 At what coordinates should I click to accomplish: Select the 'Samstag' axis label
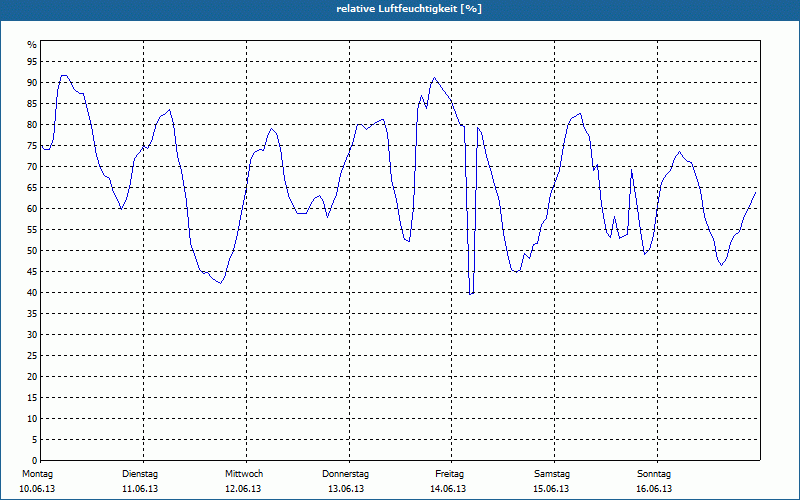click(552, 474)
